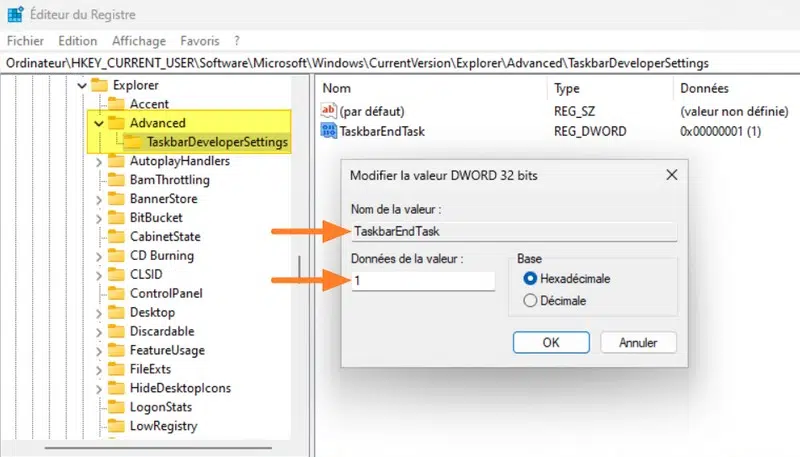
Task: Select the LowRegistry key label
Action: 163,426
